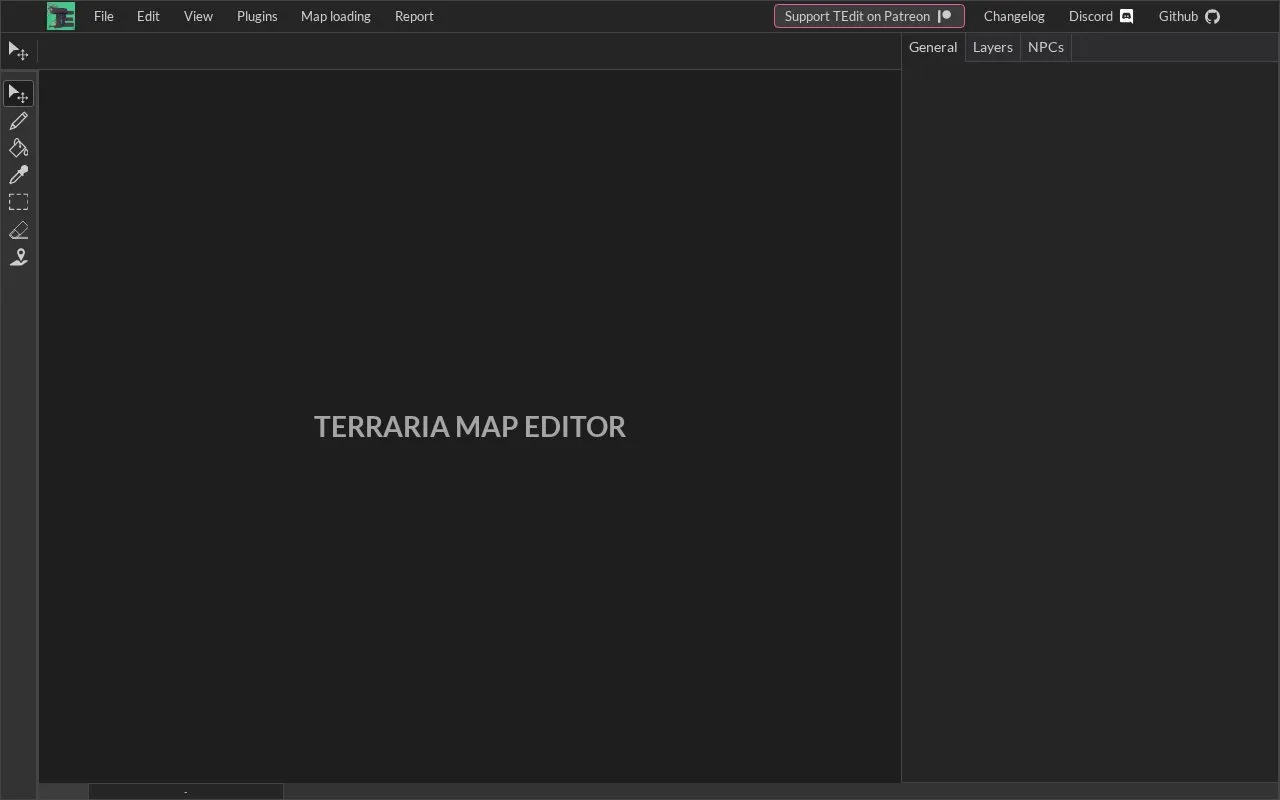Select the Point marker tool
This screenshot has height=800, width=1280.
click(18, 257)
